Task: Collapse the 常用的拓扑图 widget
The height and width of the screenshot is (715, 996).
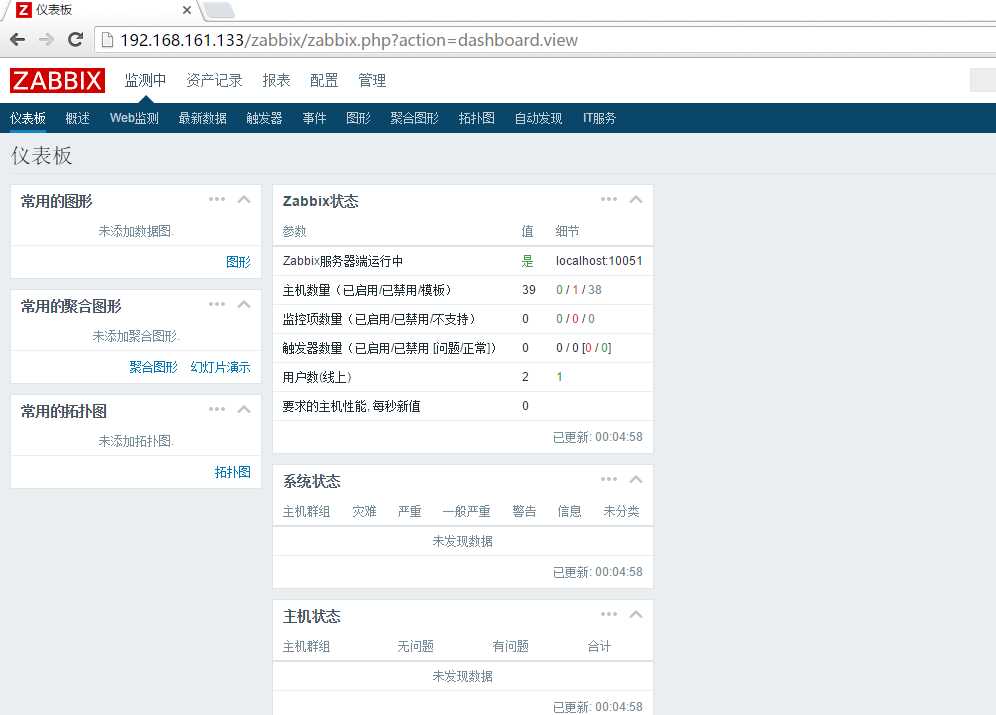Action: coord(244,409)
